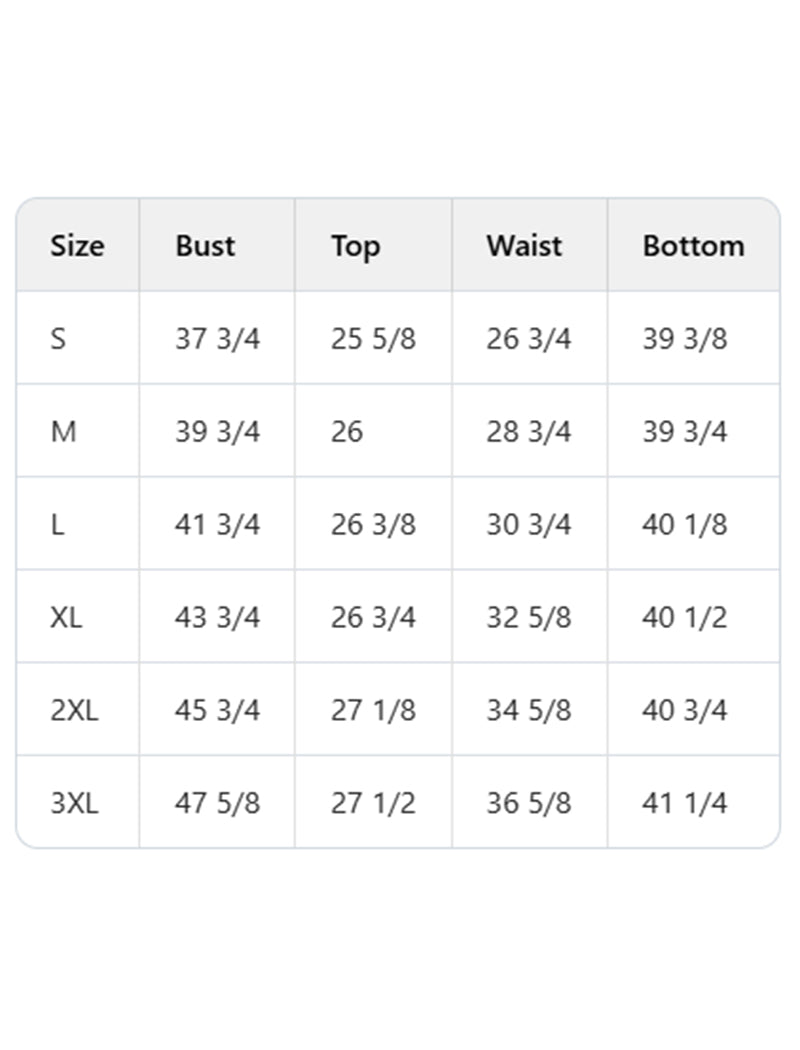Click the Waist column header
The image size is (800, 1050).
click(524, 246)
